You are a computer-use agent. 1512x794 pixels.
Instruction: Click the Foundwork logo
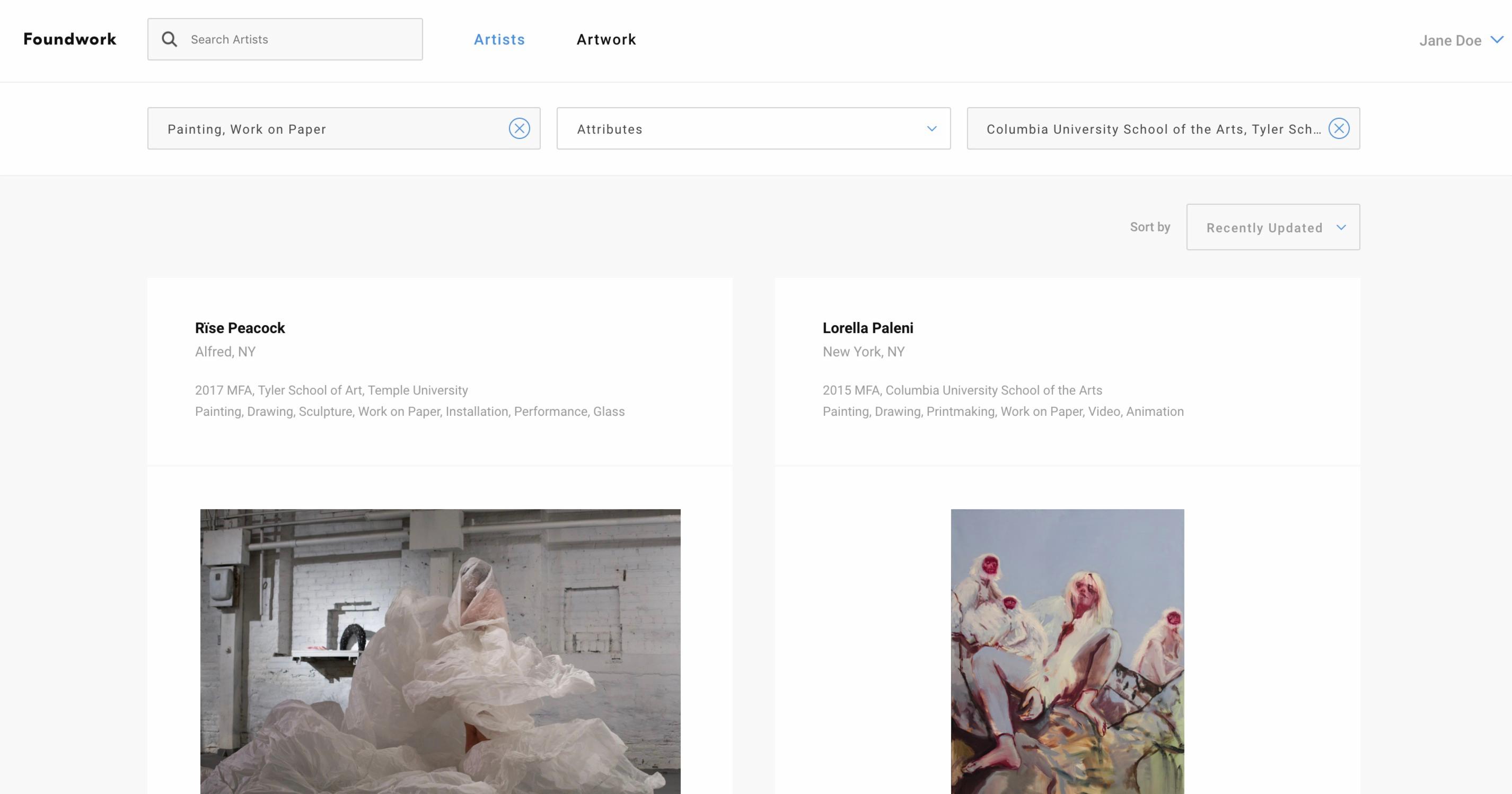tap(70, 39)
